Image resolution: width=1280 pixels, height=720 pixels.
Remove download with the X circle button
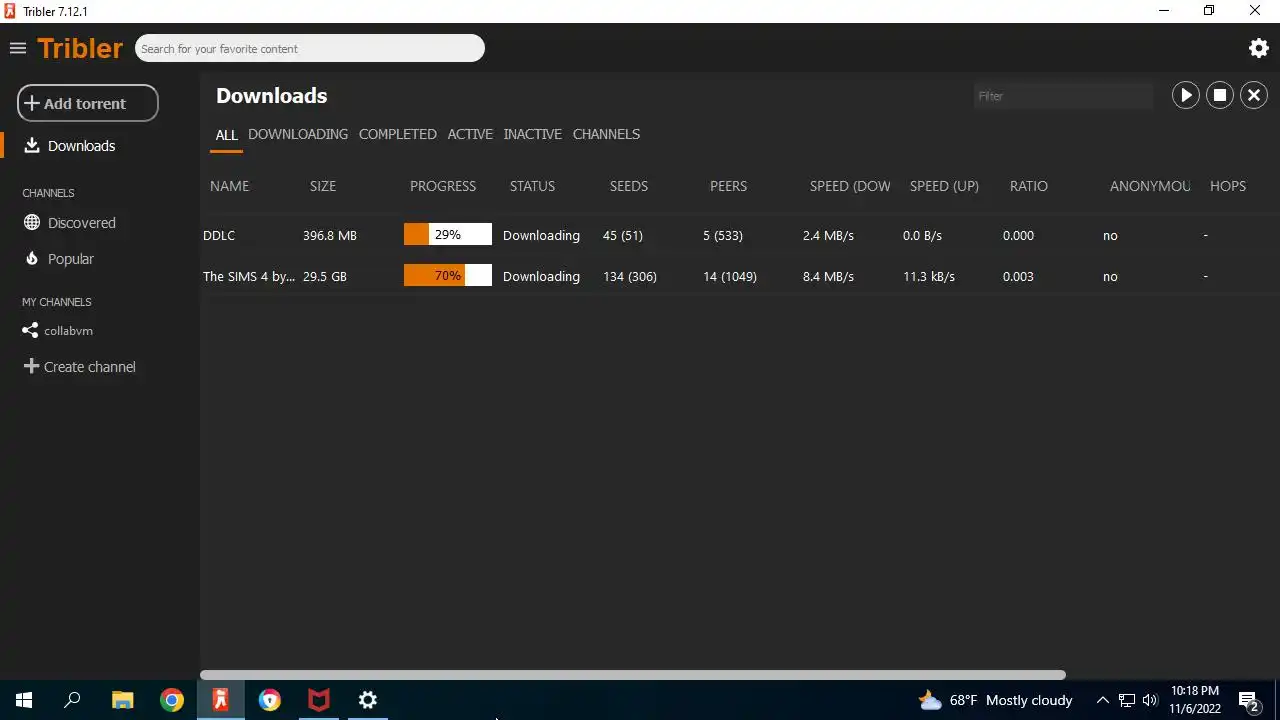click(x=1254, y=95)
